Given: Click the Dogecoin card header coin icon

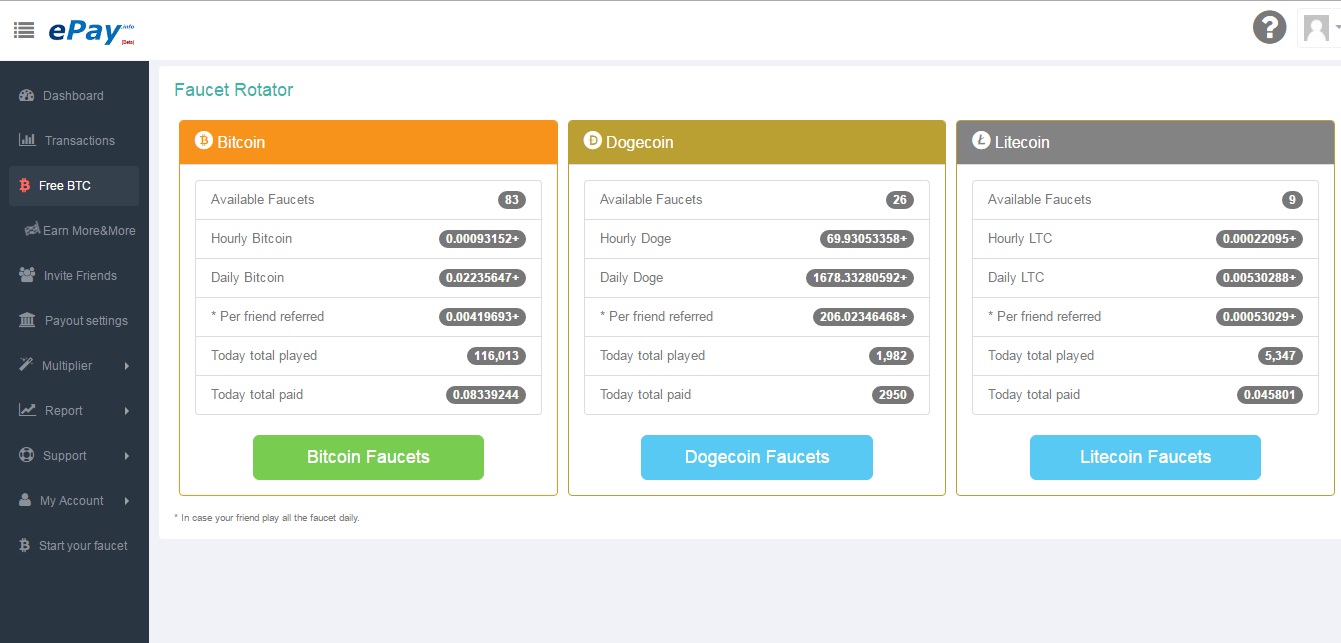Looking at the screenshot, I should pos(593,141).
